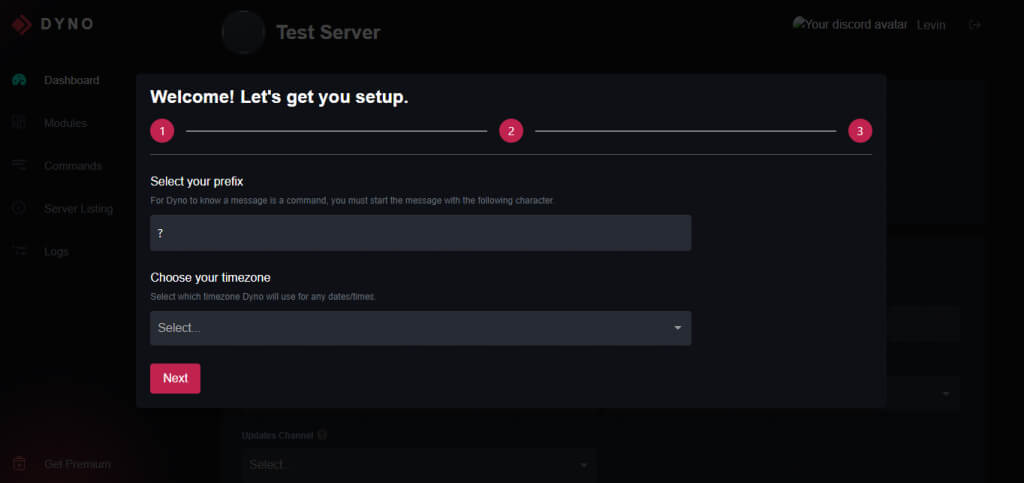
Task: Open Dashboard via its sidebar icon
Action: (19, 80)
